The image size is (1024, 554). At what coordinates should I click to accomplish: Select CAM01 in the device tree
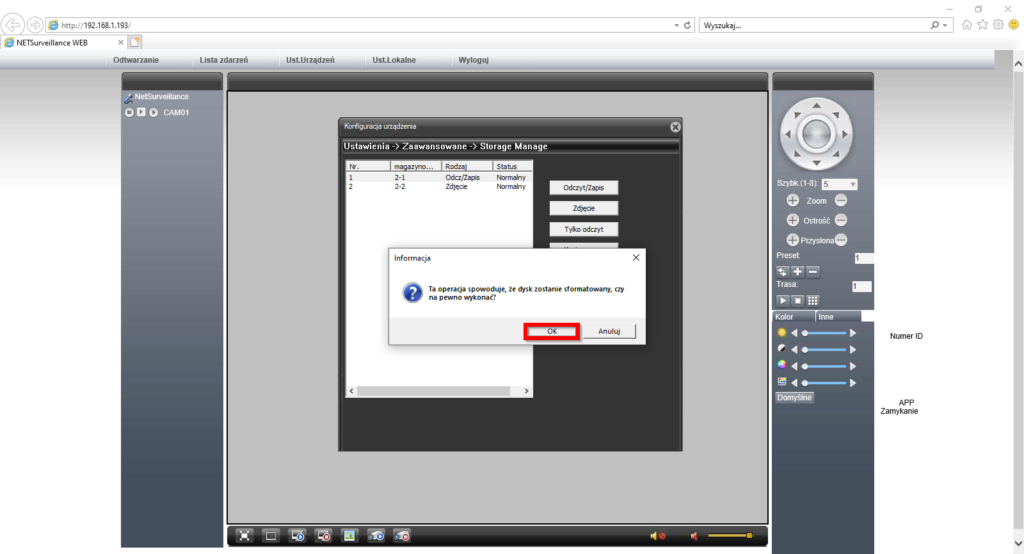176,112
